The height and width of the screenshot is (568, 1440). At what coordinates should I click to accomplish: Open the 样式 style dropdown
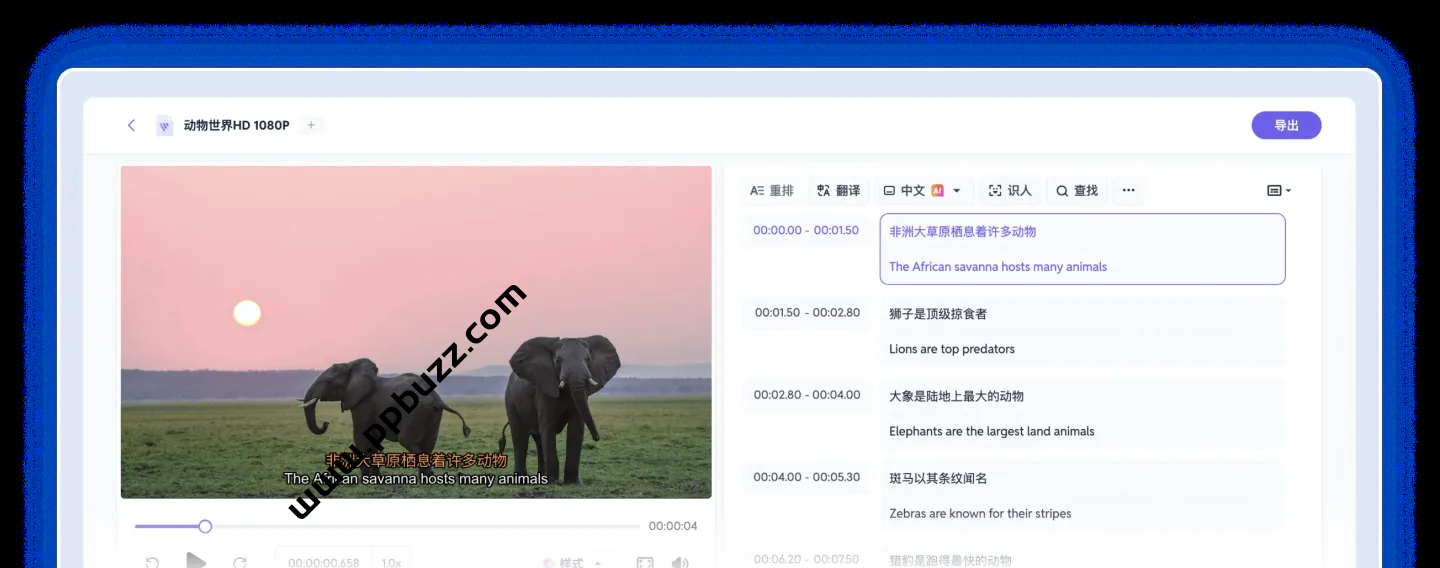pos(572,563)
